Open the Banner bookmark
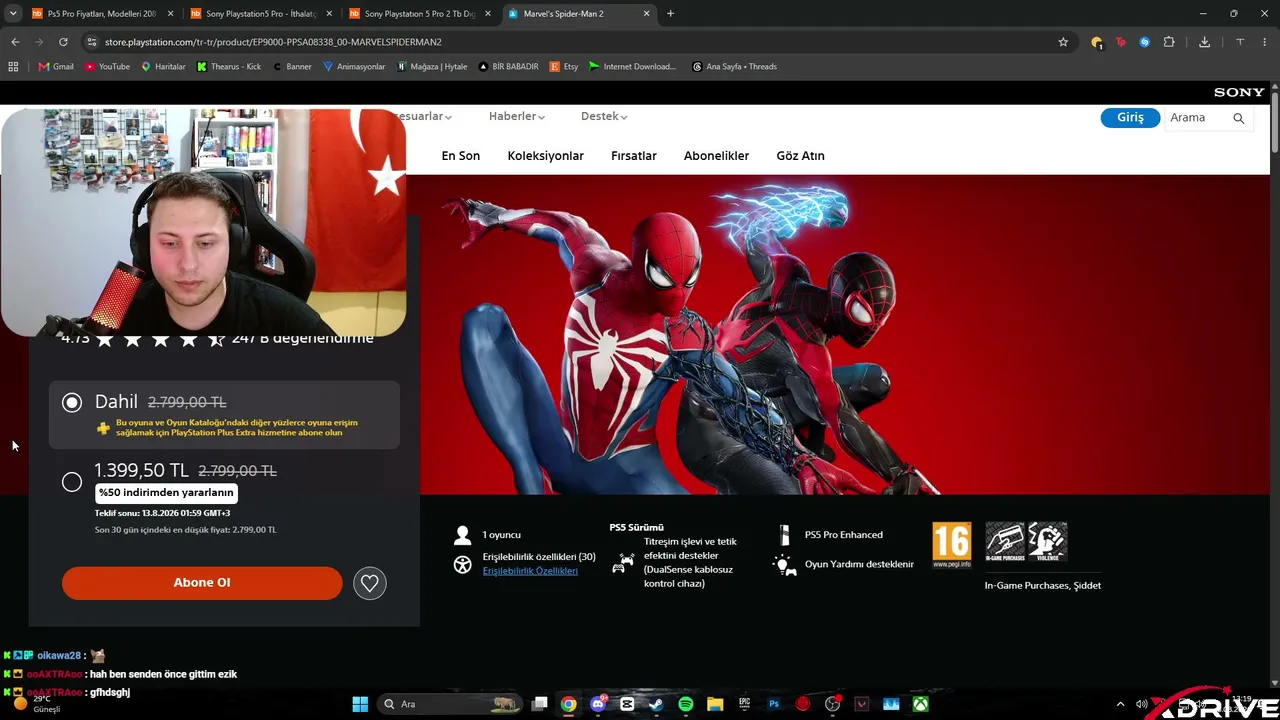1280x720 pixels. (x=292, y=67)
